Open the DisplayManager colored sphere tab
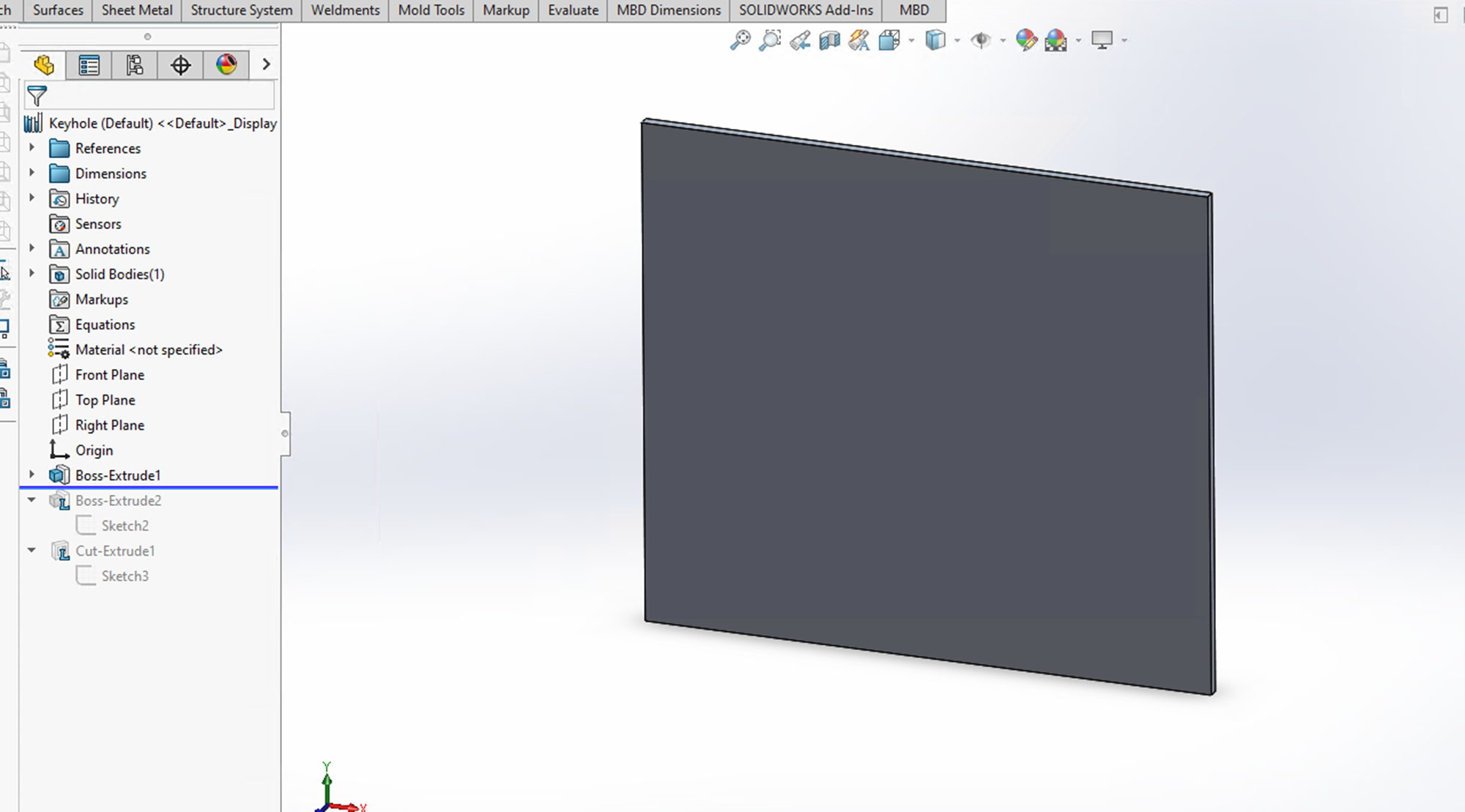This screenshot has width=1465, height=812. tap(226, 65)
